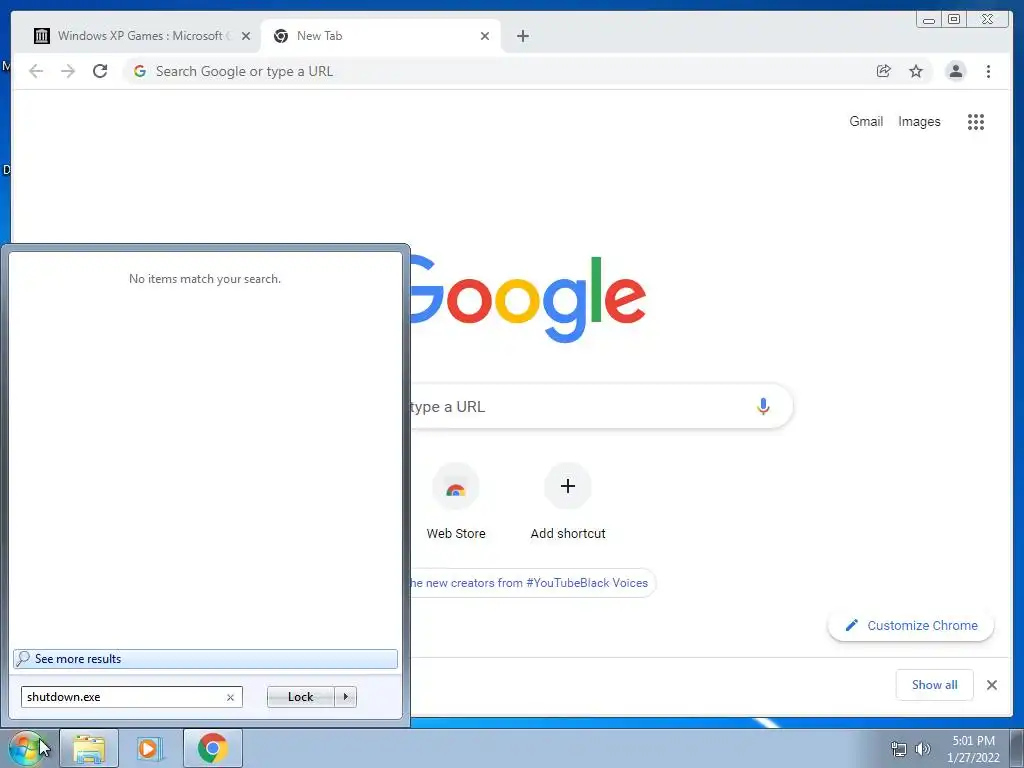Open a new Chrome tab with the plus button
1024x768 pixels.
click(522, 36)
